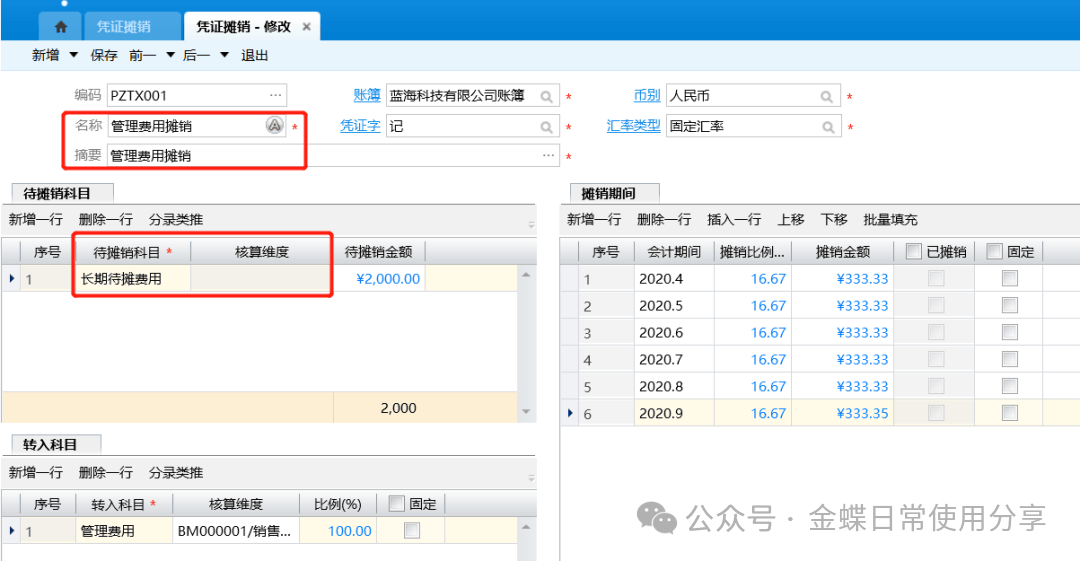Click ellipsis icon in 编码 field

[275, 96]
